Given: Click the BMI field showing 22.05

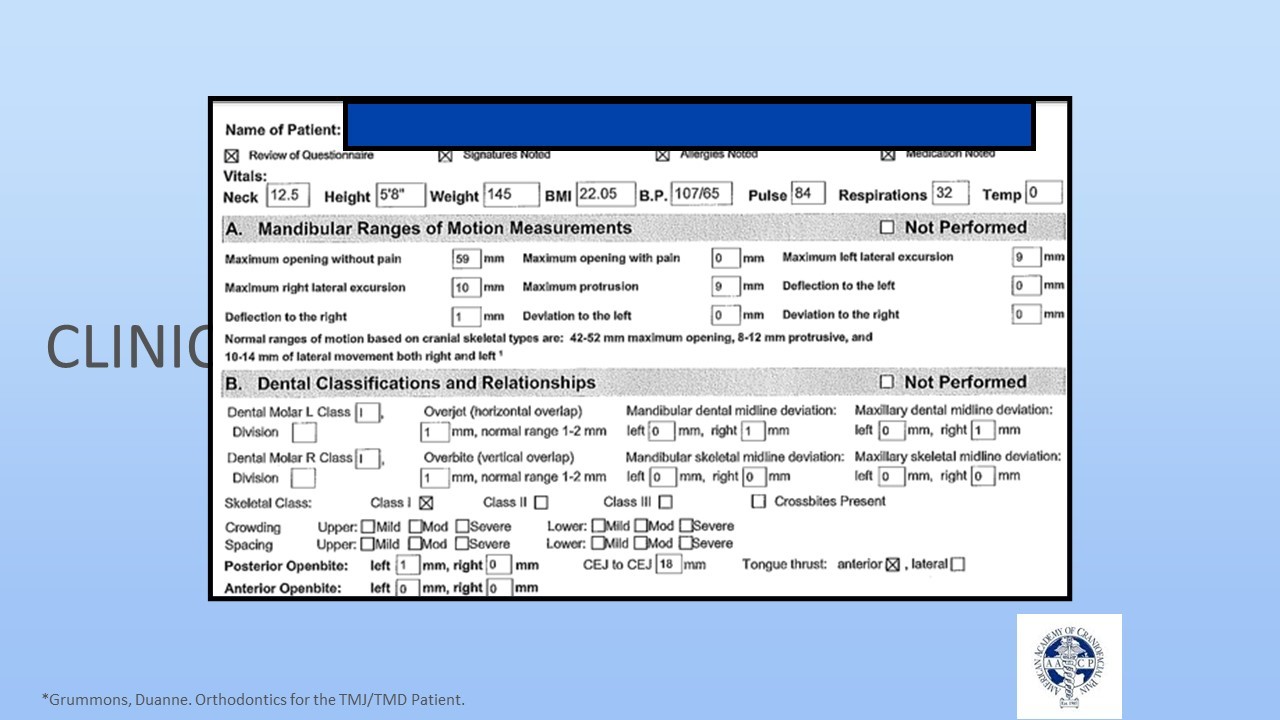Looking at the screenshot, I should tap(605, 194).
